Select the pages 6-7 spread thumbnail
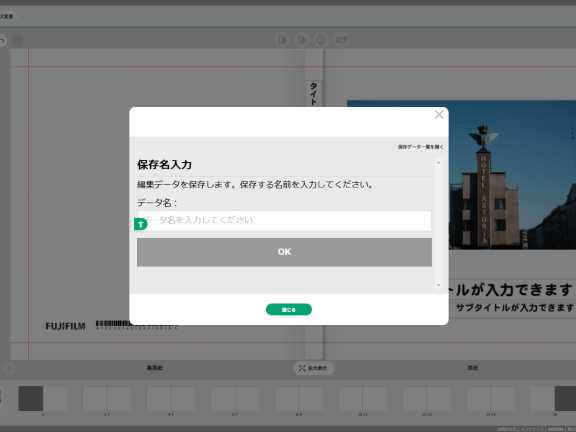The height and width of the screenshot is (432, 576). pos(235,398)
